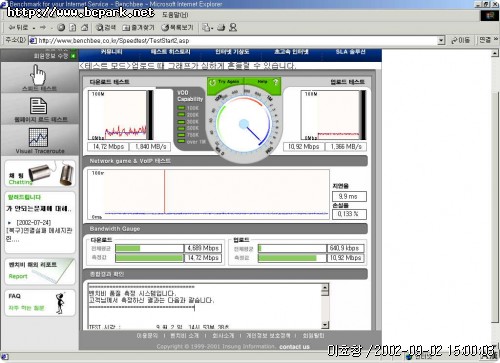The height and width of the screenshot is (363, 500).
Task: Click the browser Stop toolbar icon
Action: 61,28
